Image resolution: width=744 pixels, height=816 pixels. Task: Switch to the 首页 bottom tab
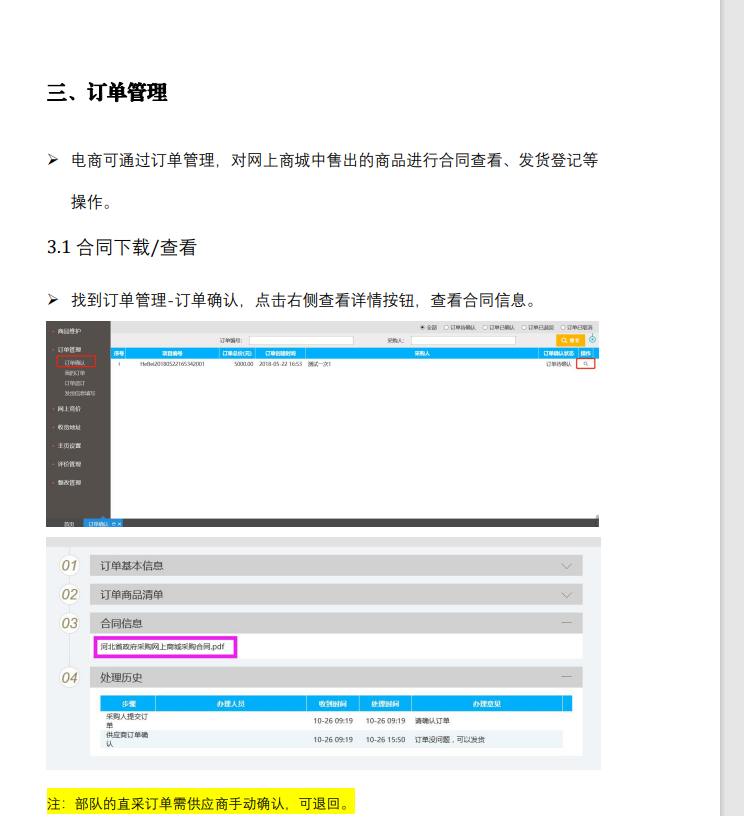[69, 523]
